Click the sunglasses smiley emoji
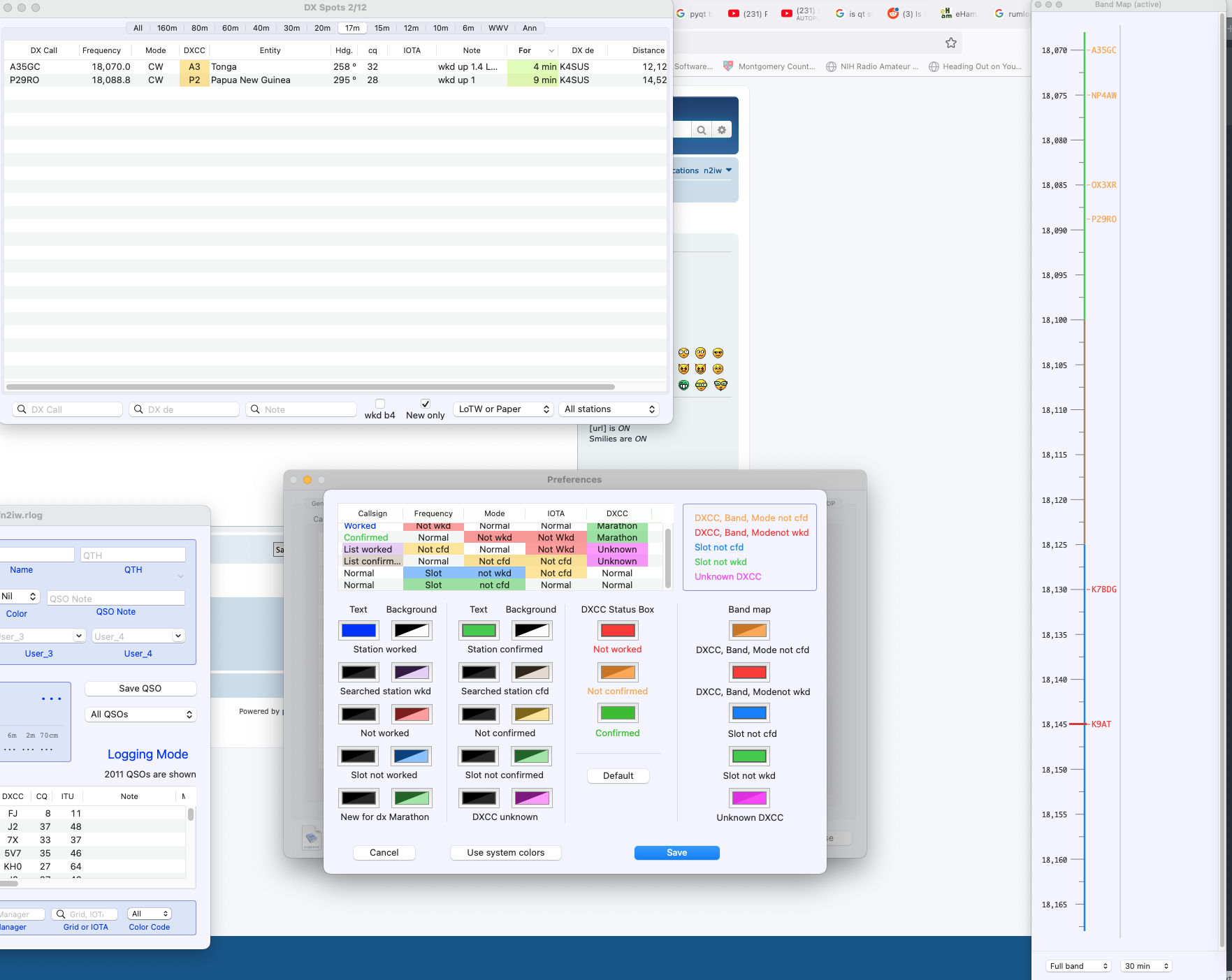Viewport: 1232px width, 980px height. click(718, 353)
